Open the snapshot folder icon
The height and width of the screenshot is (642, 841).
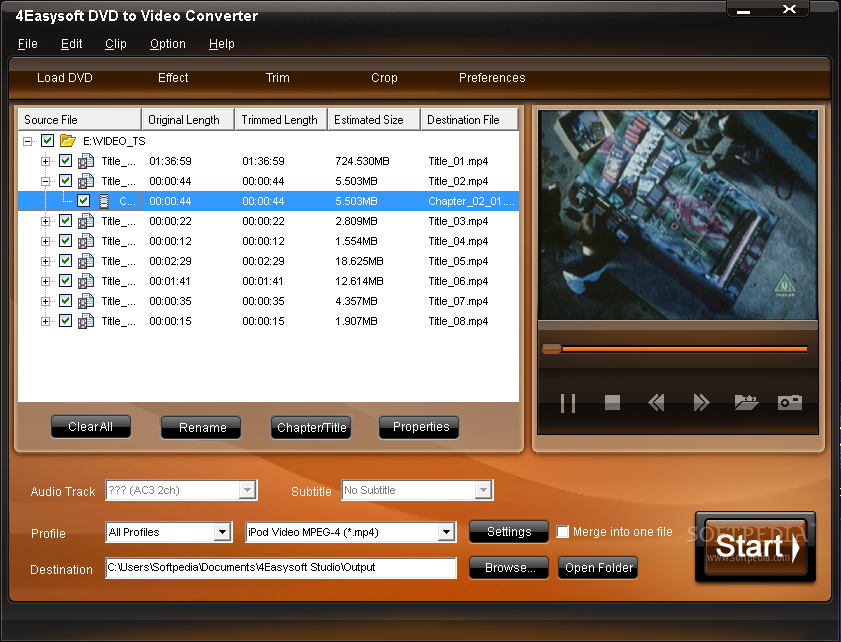746,402
